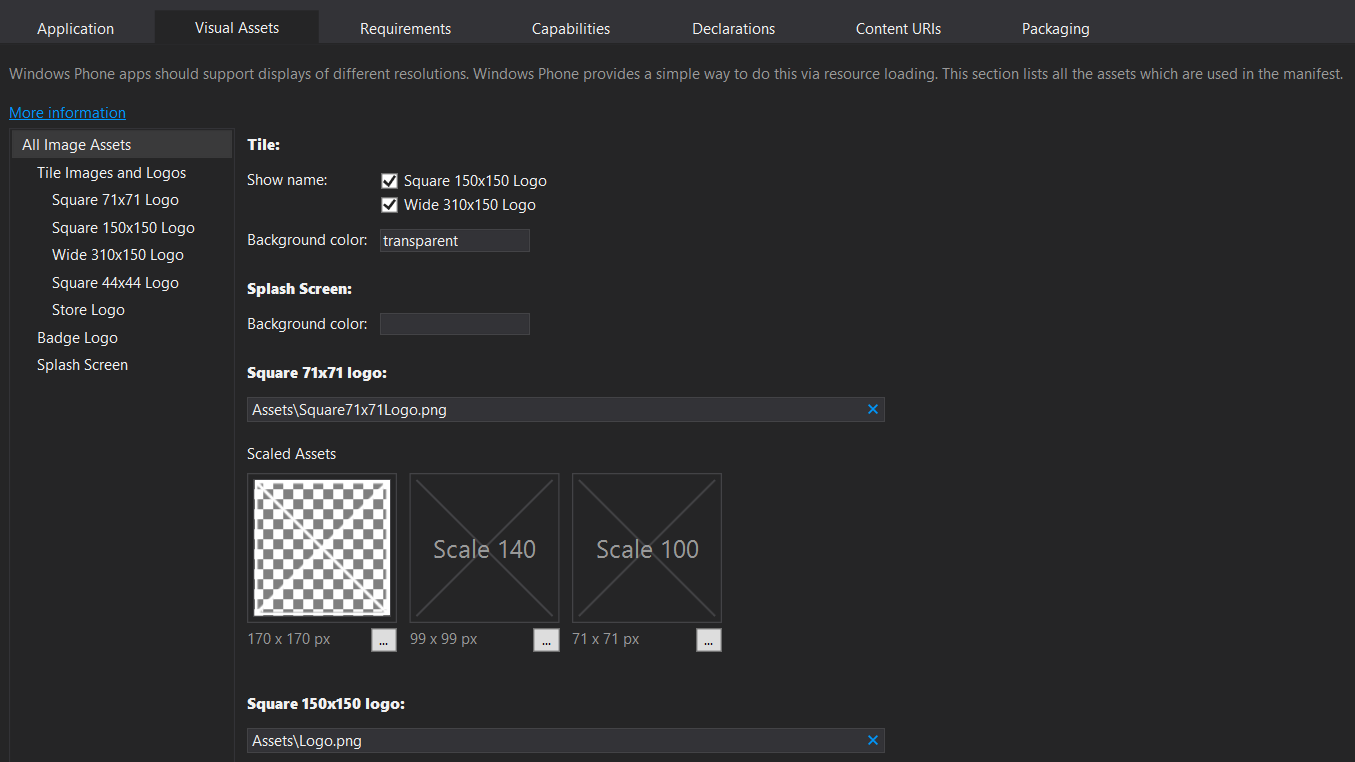
Task: Browse for the Scale 100 asset image
Action: click(708, 639)
